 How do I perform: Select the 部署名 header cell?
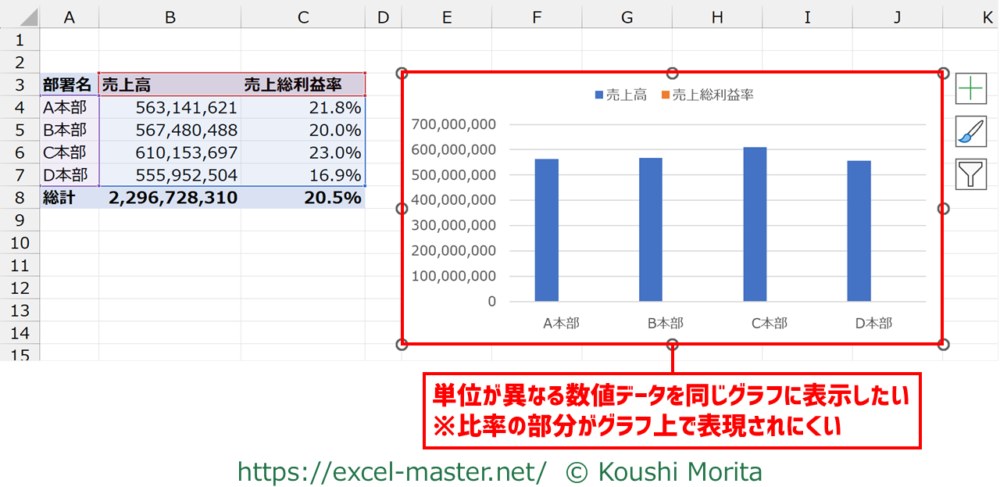(68, 85)
